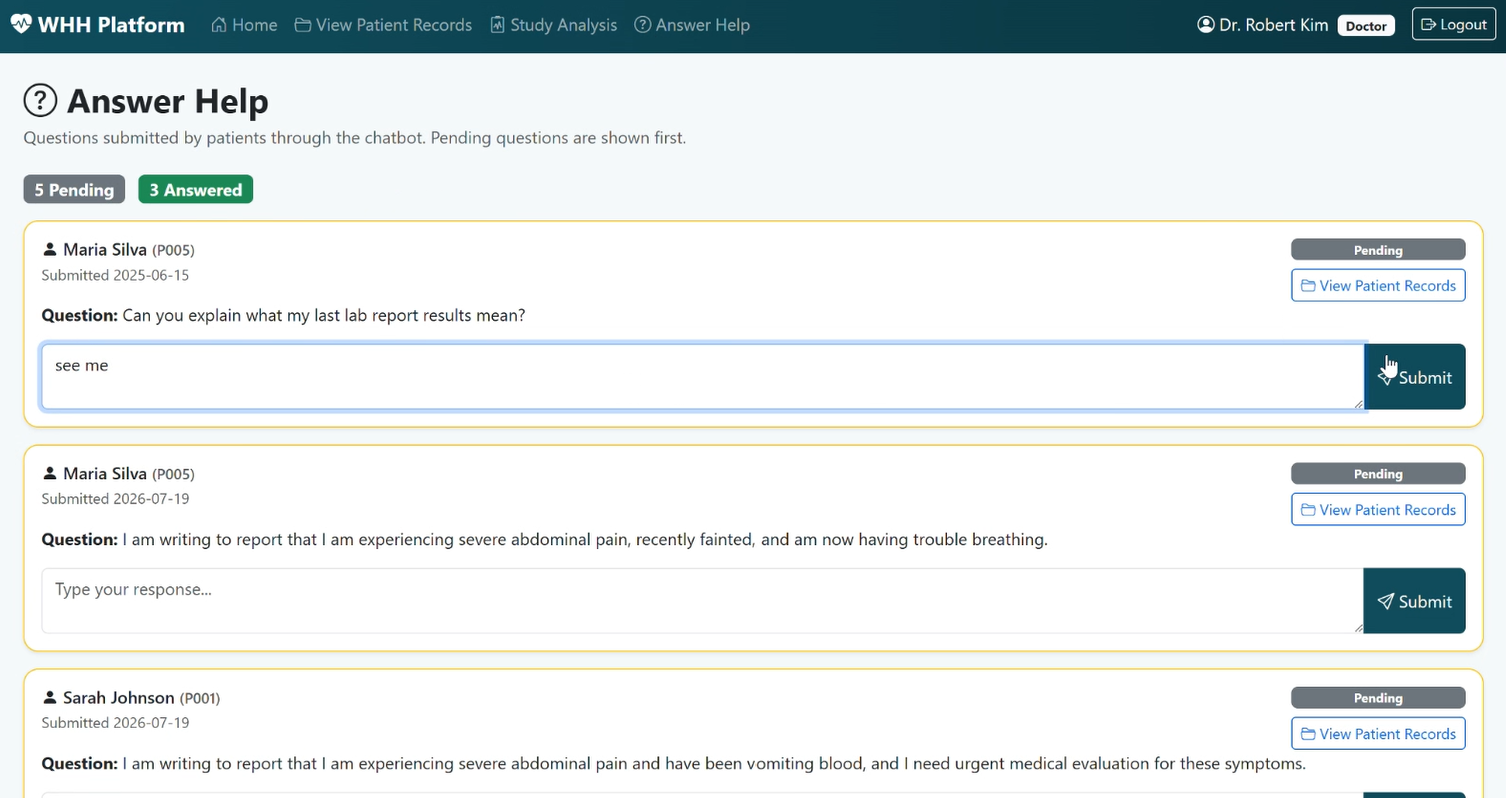Click the empty "Type your response..." box

click(x=702, y=601)
